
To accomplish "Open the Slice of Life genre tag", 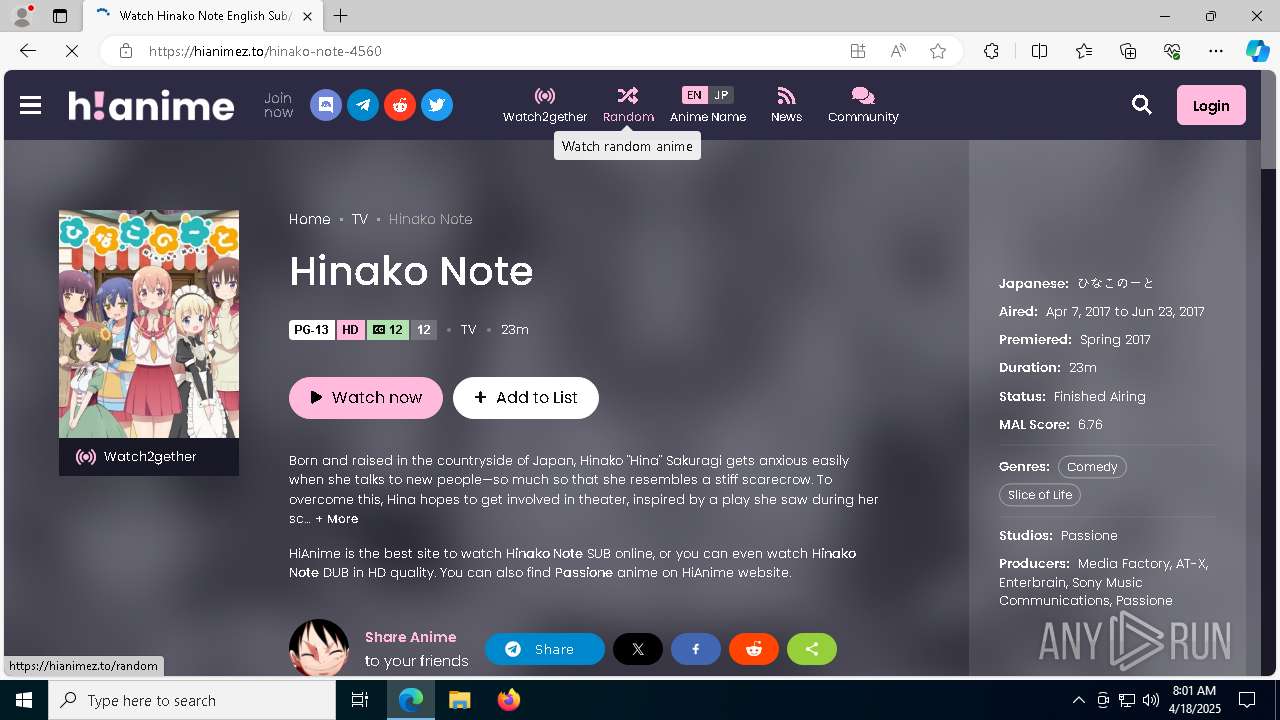I will coord(1040,495).
